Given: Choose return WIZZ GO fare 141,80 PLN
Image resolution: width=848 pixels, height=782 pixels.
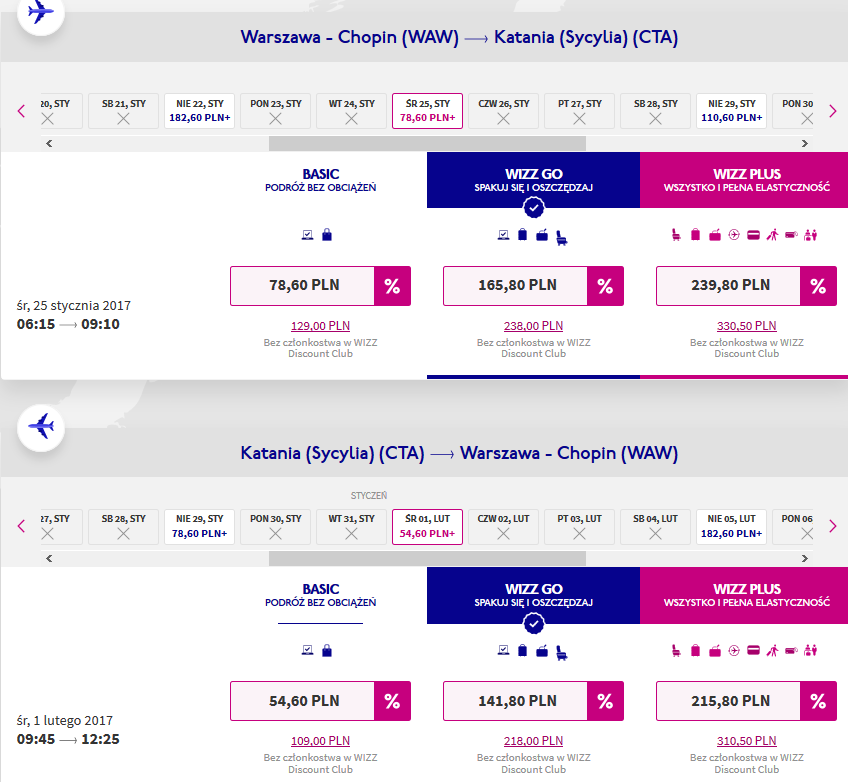Looking at the screenshot, I should pyautogui.click(x=515, y=701).
